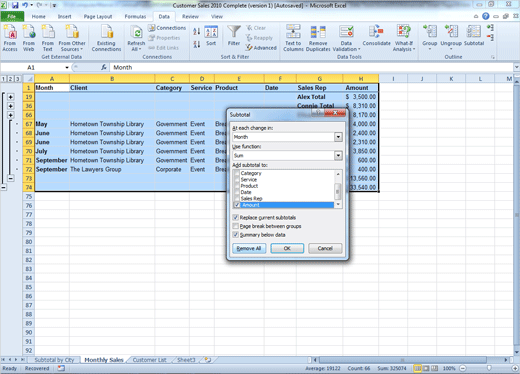The height and width of the screenshot is (374, 520).
Task: Click the zoom slider handle
Action: (x=489, y=368)
